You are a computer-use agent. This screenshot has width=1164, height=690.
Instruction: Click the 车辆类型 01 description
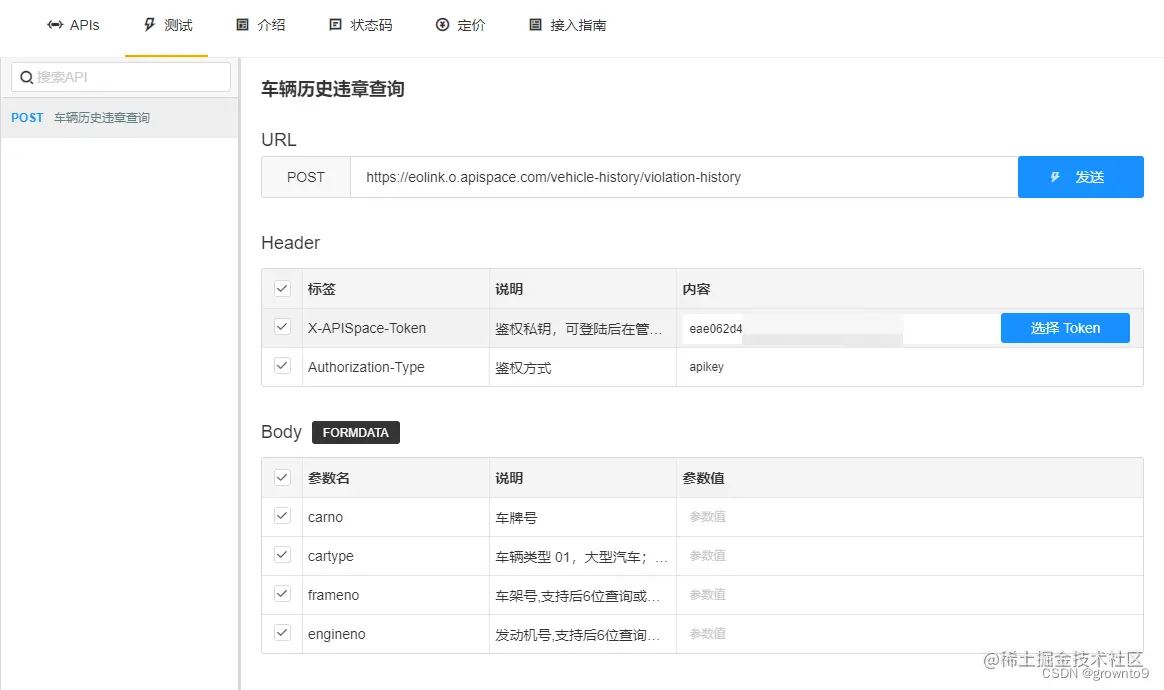point(581,556)
